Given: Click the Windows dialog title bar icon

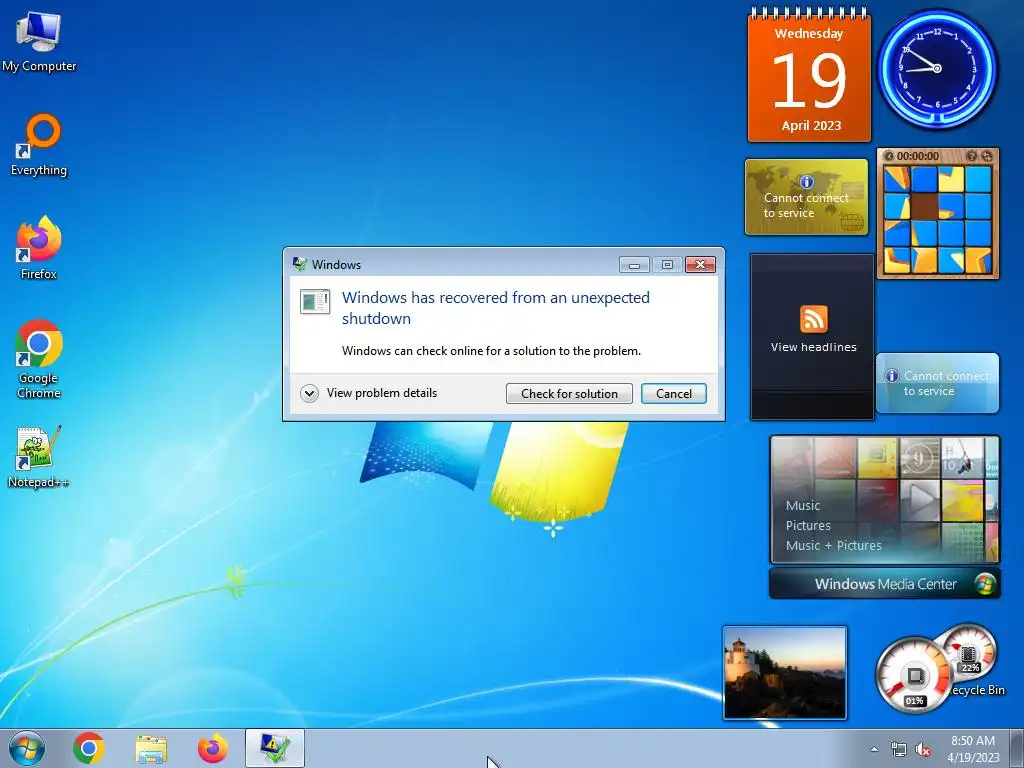Looking at the screenshot, I should point(300,264).
